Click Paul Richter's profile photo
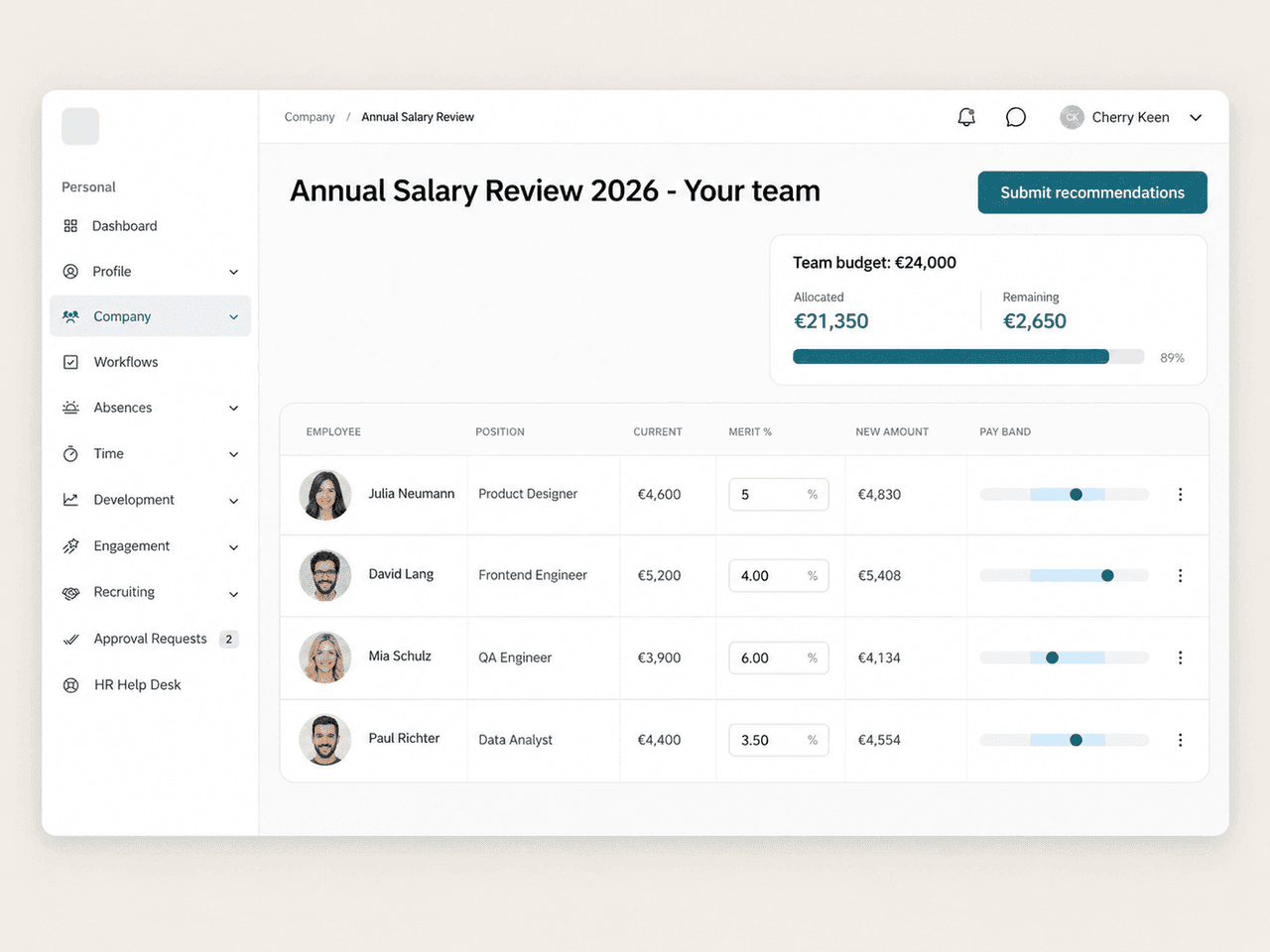1270x952 pixels. 325,740
